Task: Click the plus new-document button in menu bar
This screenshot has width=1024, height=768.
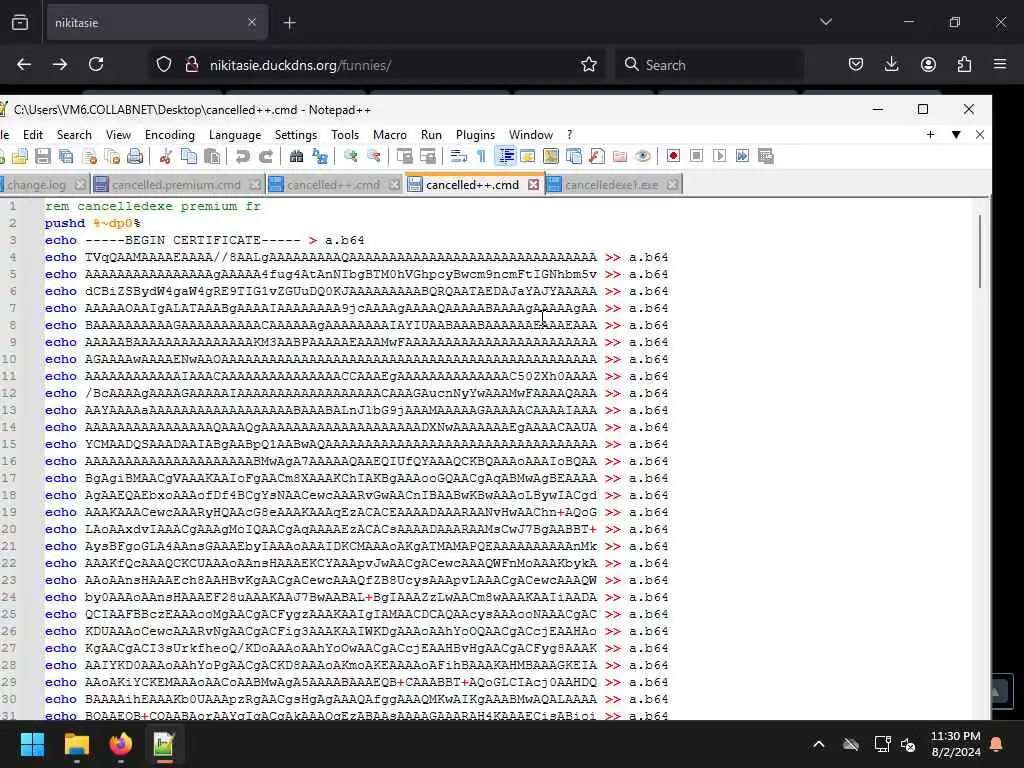Action: [x=930, y=135]
